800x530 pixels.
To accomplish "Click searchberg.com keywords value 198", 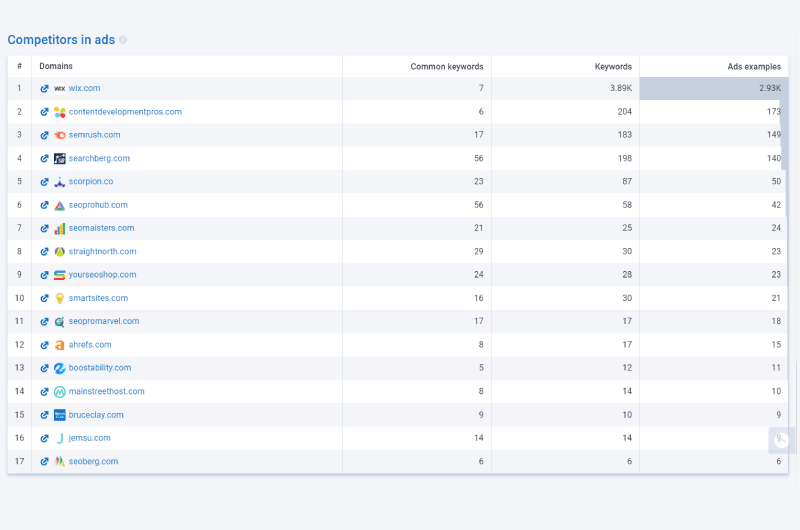I will (624, 158).
